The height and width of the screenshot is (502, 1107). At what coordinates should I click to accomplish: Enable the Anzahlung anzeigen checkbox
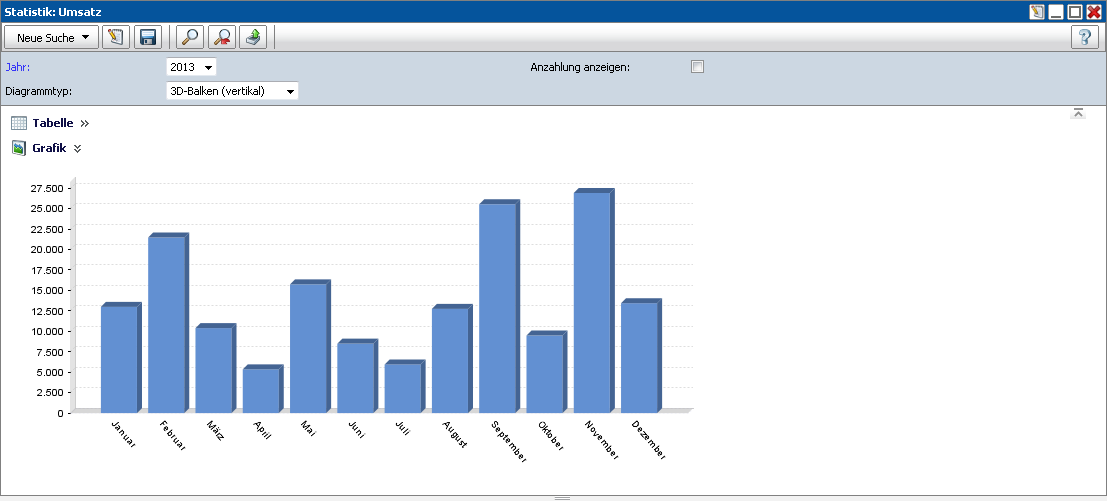tap(698, 67)
